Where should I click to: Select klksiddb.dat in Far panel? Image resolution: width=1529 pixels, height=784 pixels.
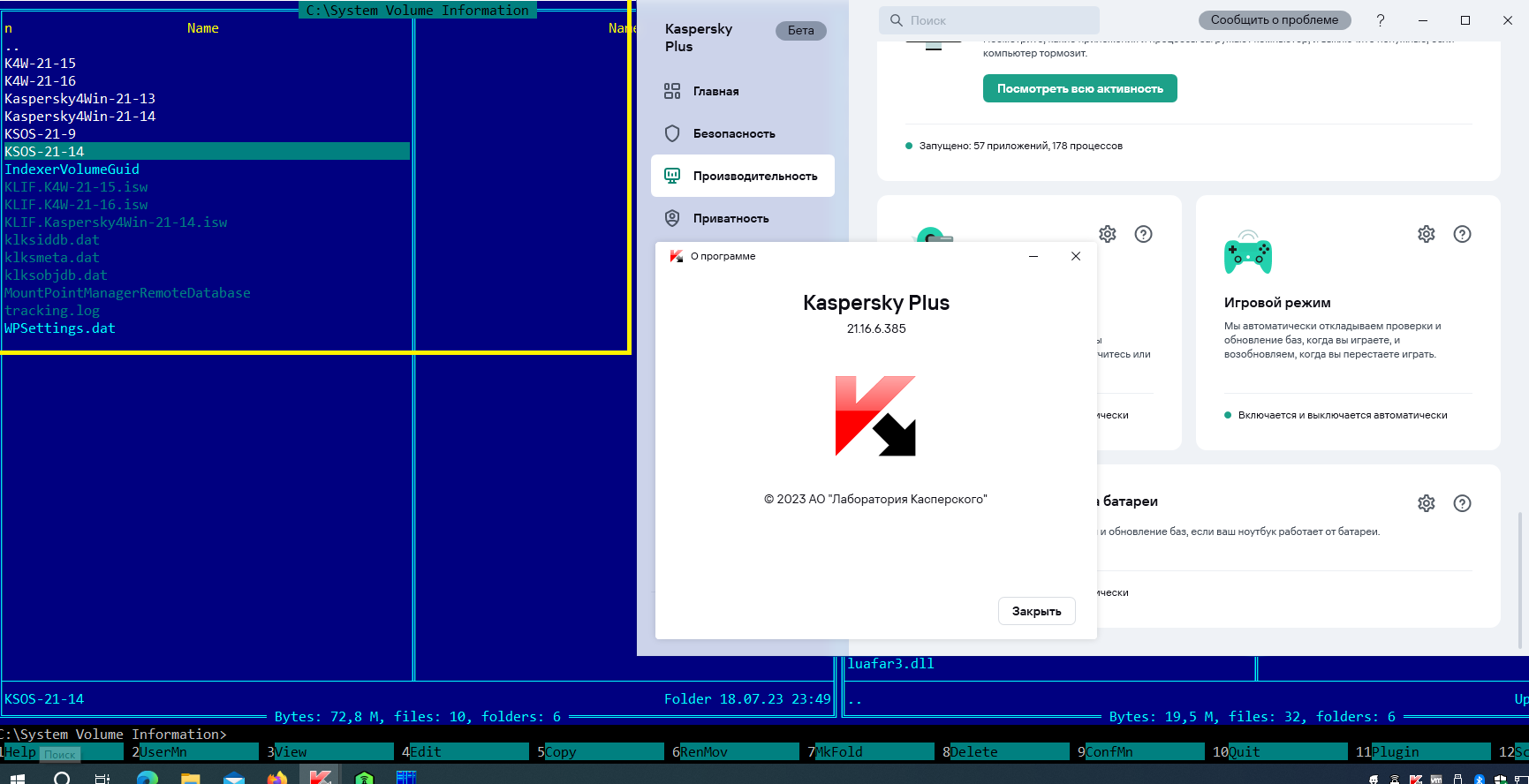(52, 240)
